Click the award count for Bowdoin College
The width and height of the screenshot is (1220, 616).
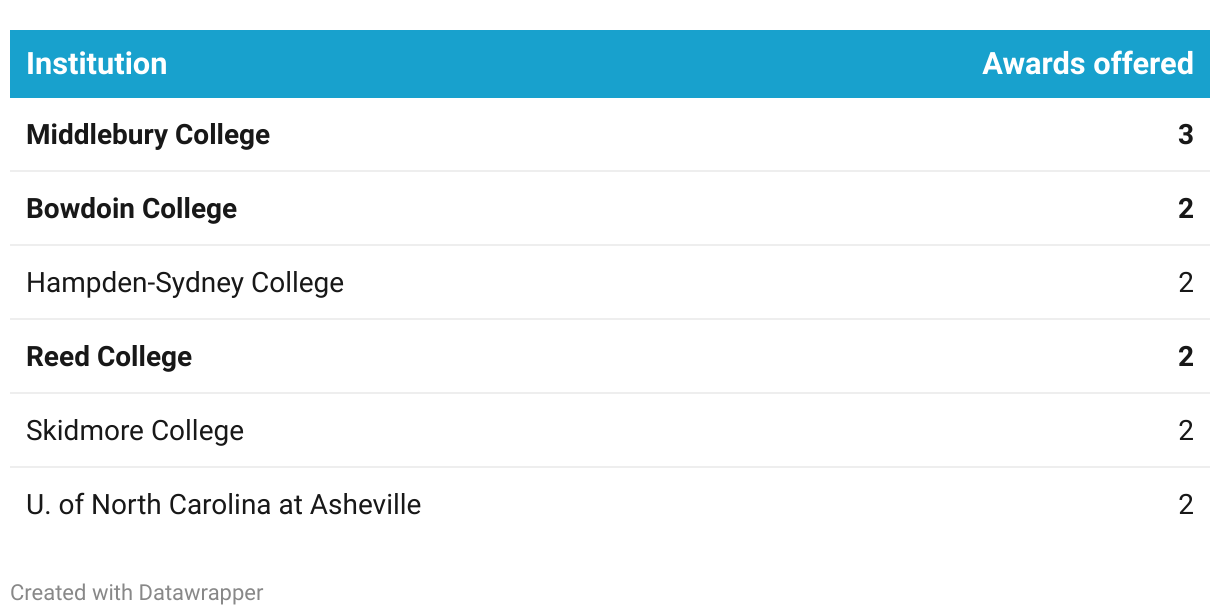[1186, 209]
